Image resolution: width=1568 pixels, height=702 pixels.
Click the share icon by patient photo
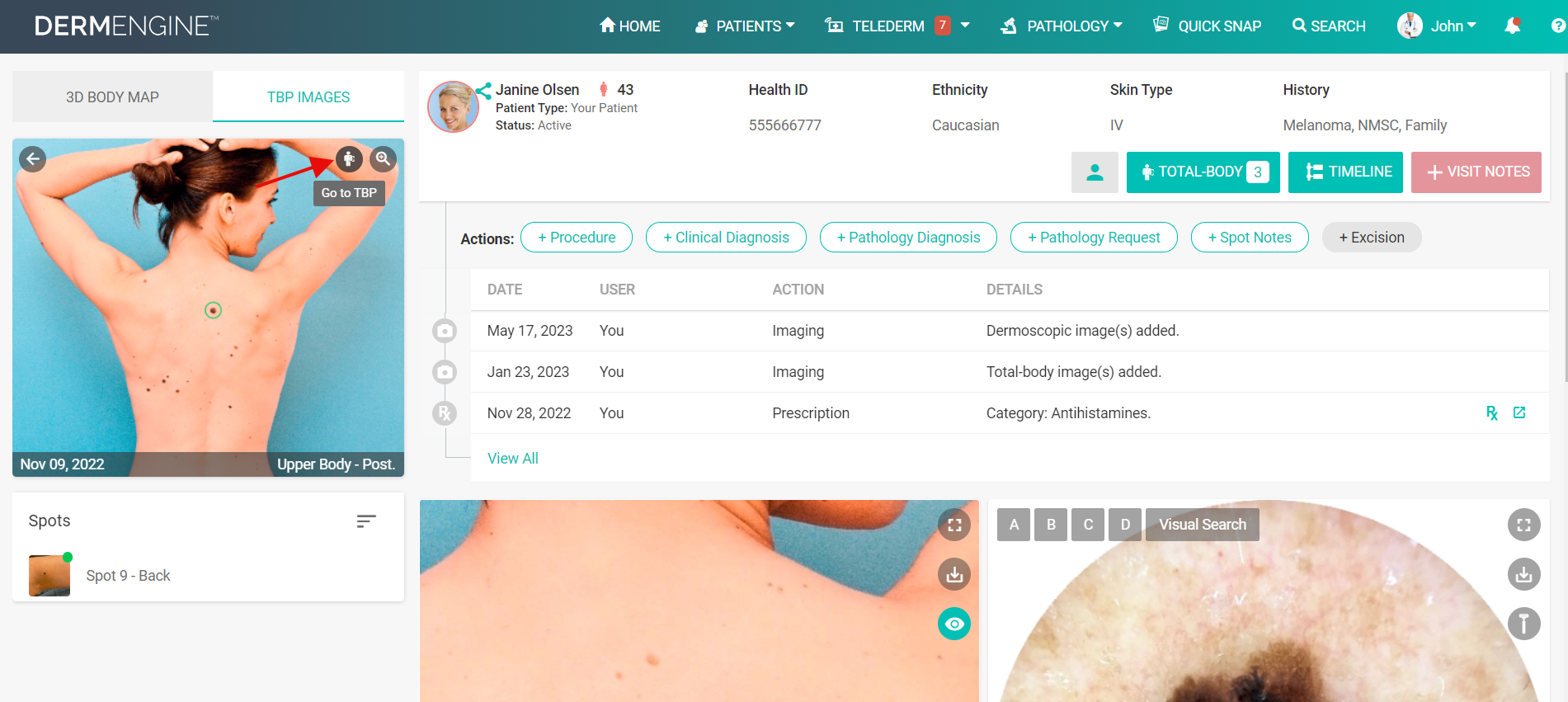(484, 91)
